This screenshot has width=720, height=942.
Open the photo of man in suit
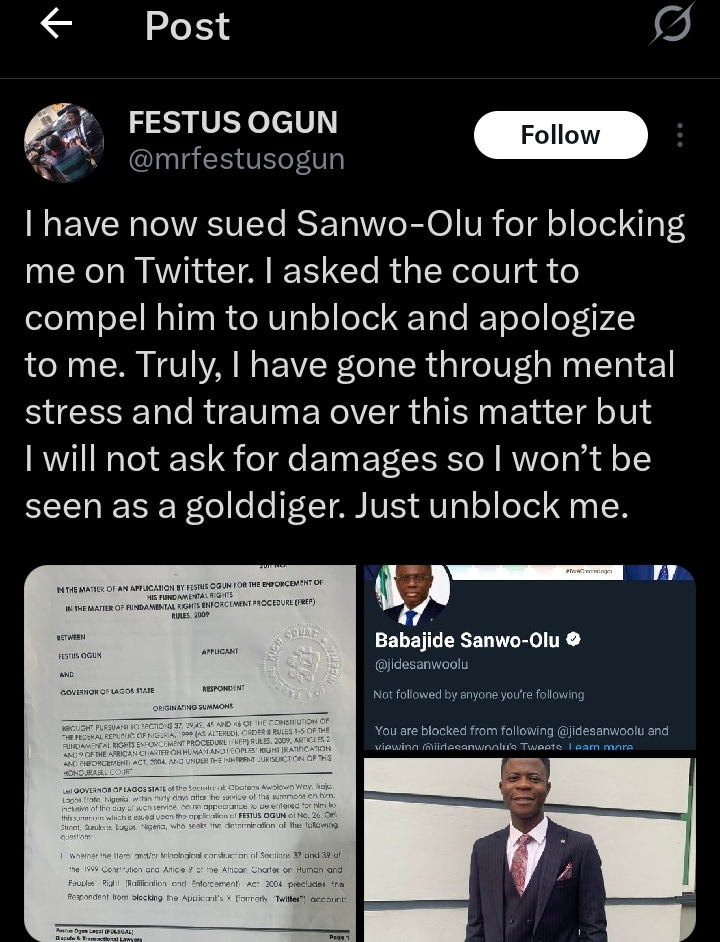(x=529, y=850)
